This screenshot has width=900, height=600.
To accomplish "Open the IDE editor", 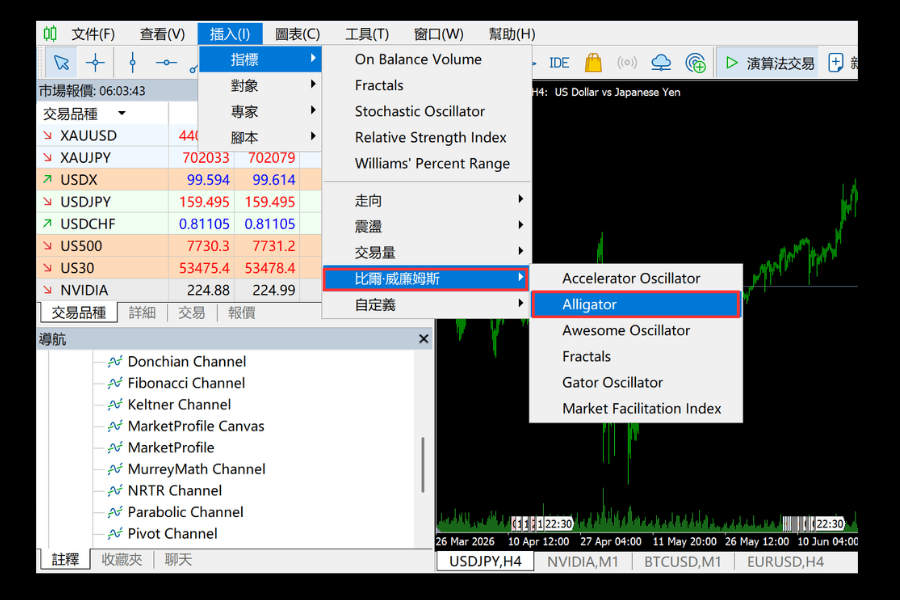I will coord(558,63).
